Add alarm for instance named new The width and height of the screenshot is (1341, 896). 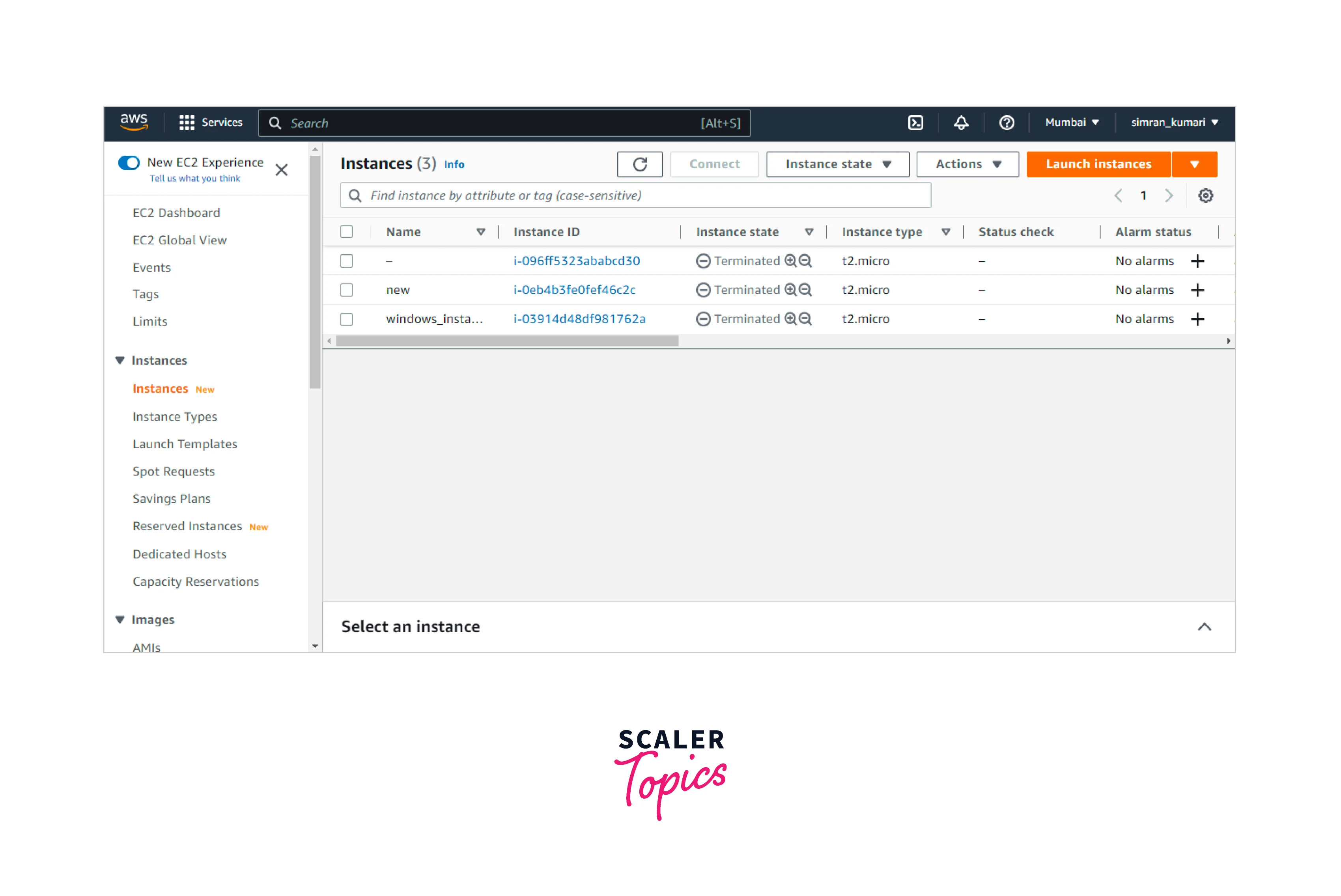1197,290
